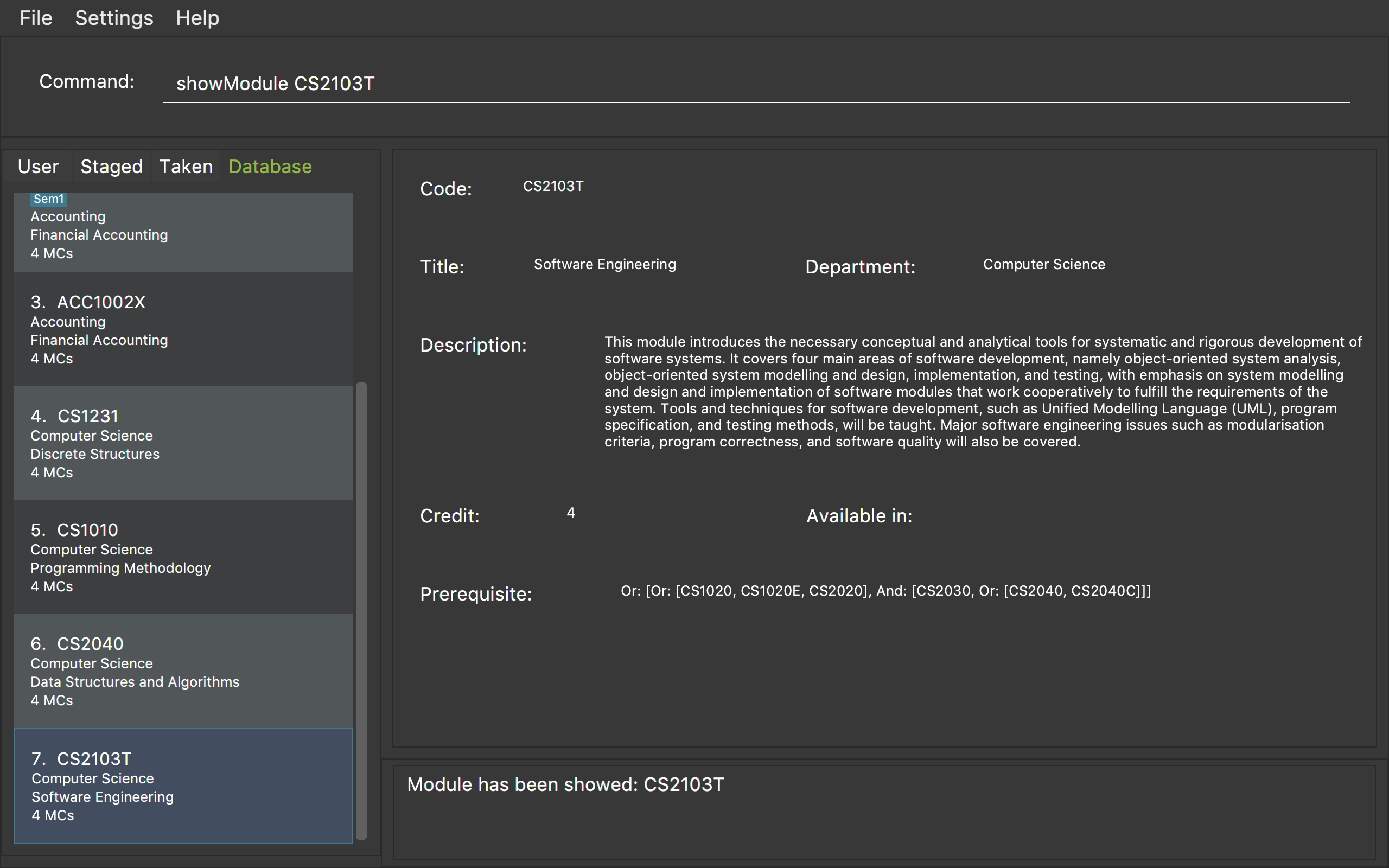This screenshot has width=1389, height=868.
Task: Click the module list scrollbar
Action: pyautogui.click(x=361, y=610)
